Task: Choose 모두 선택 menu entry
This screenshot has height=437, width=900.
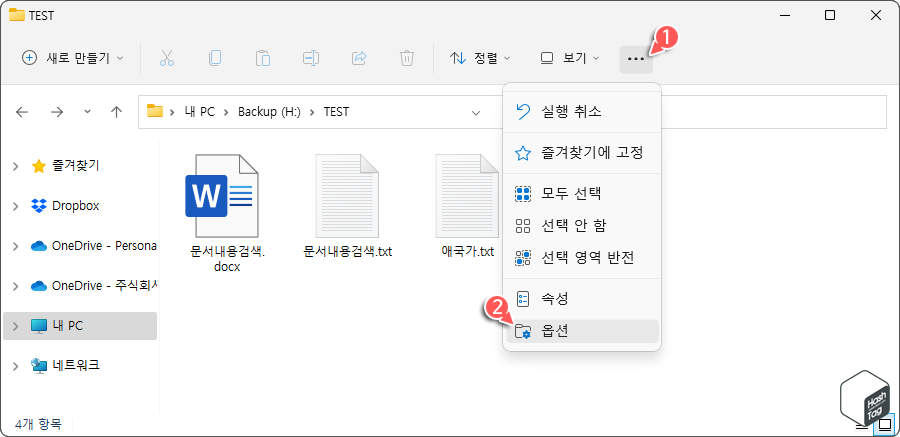Action: click(582, 194)
